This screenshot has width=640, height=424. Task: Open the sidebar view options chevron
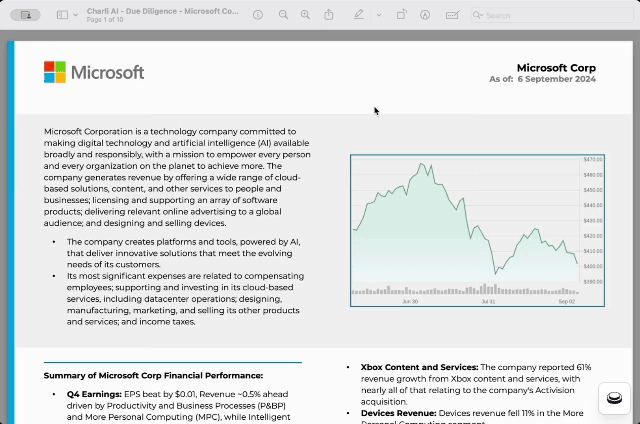[76, 15]
